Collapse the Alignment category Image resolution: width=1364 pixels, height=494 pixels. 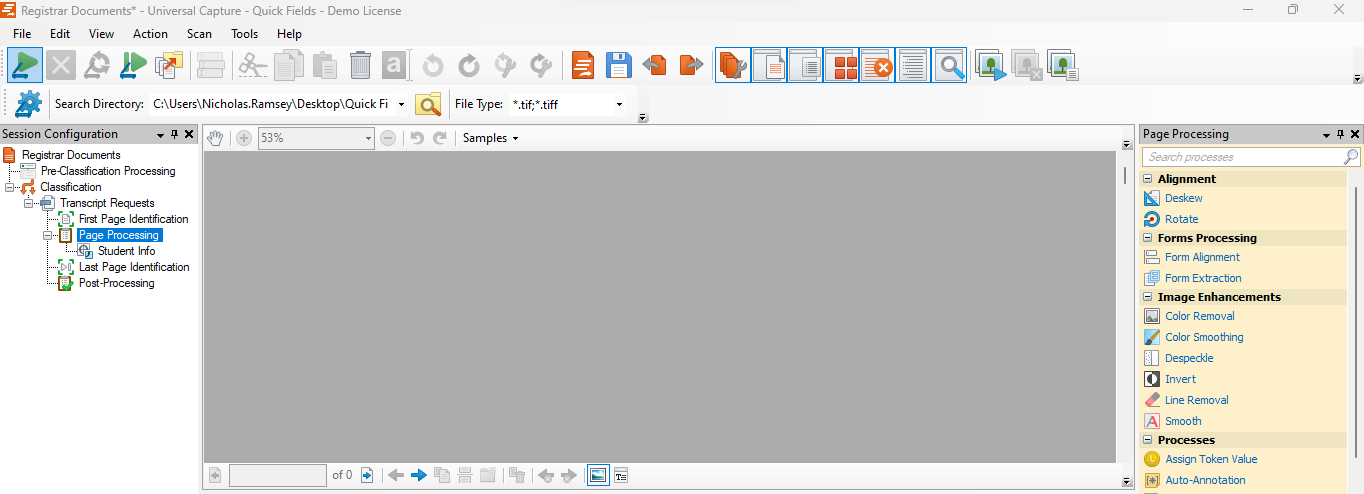[1148, 179]
